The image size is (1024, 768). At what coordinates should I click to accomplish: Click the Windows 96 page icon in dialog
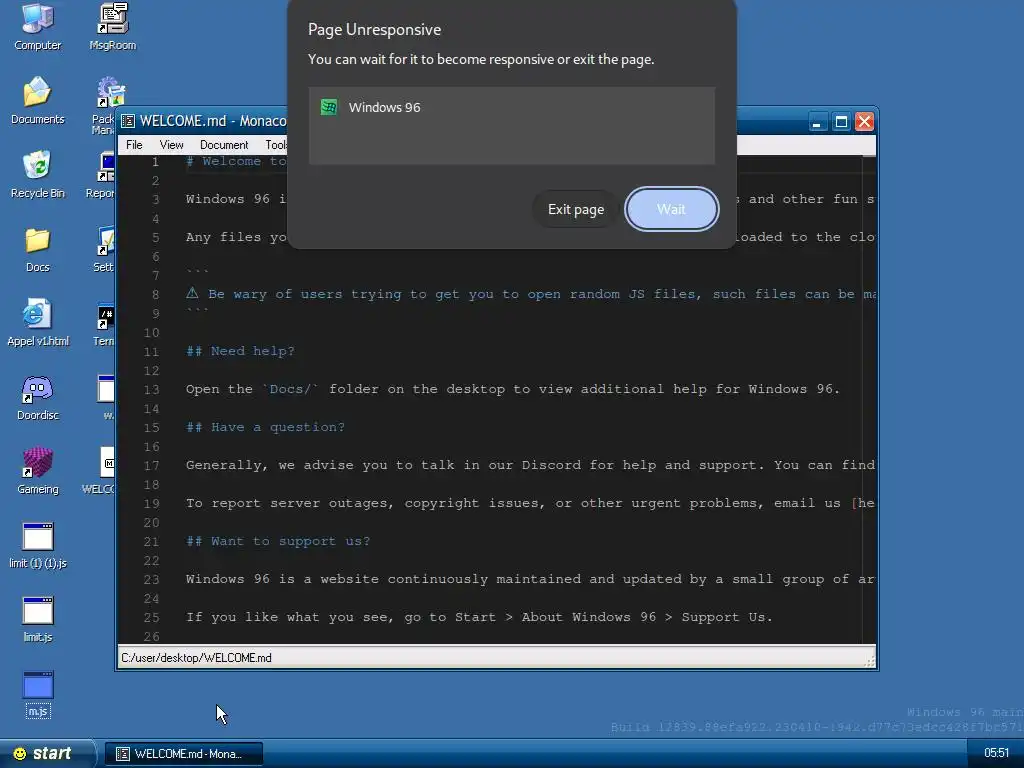pos(328,107)
